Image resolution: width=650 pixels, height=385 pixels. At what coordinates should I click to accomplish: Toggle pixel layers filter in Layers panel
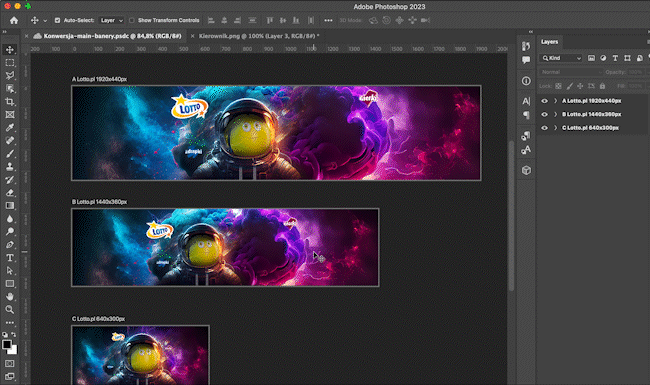591,58
